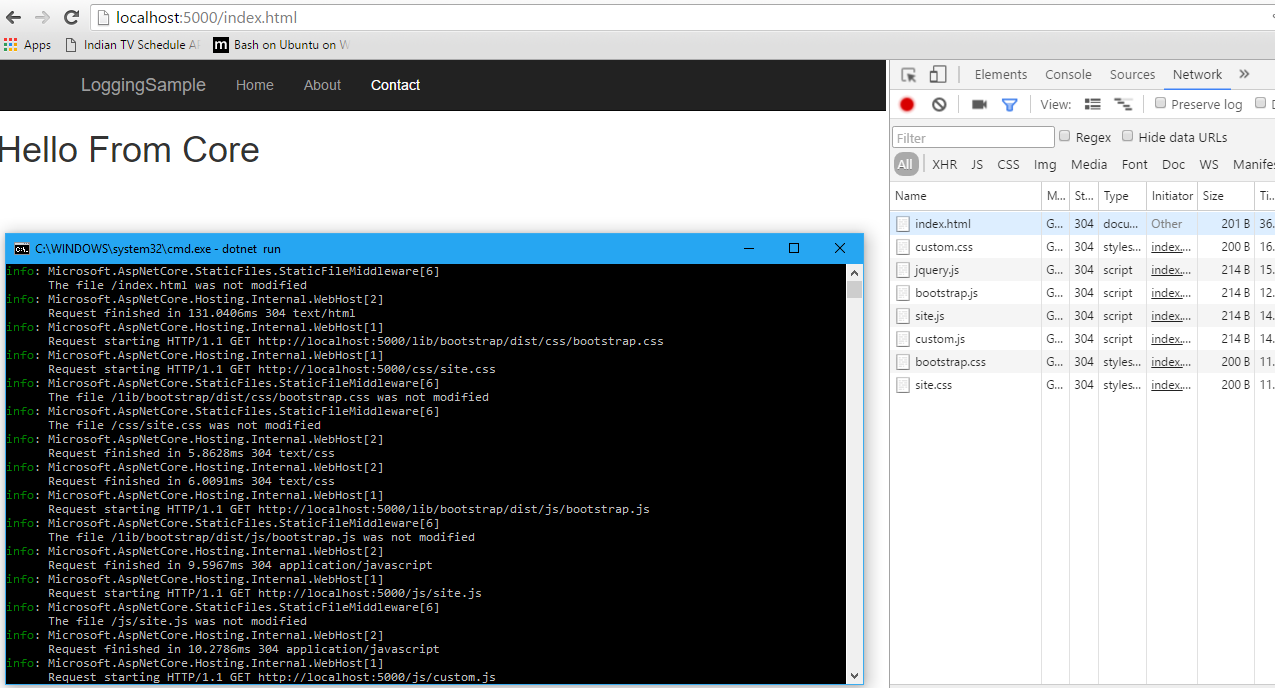Enable the Preserve log checkbox
The image size is (1275, 688).
[x=1161, y=103]
